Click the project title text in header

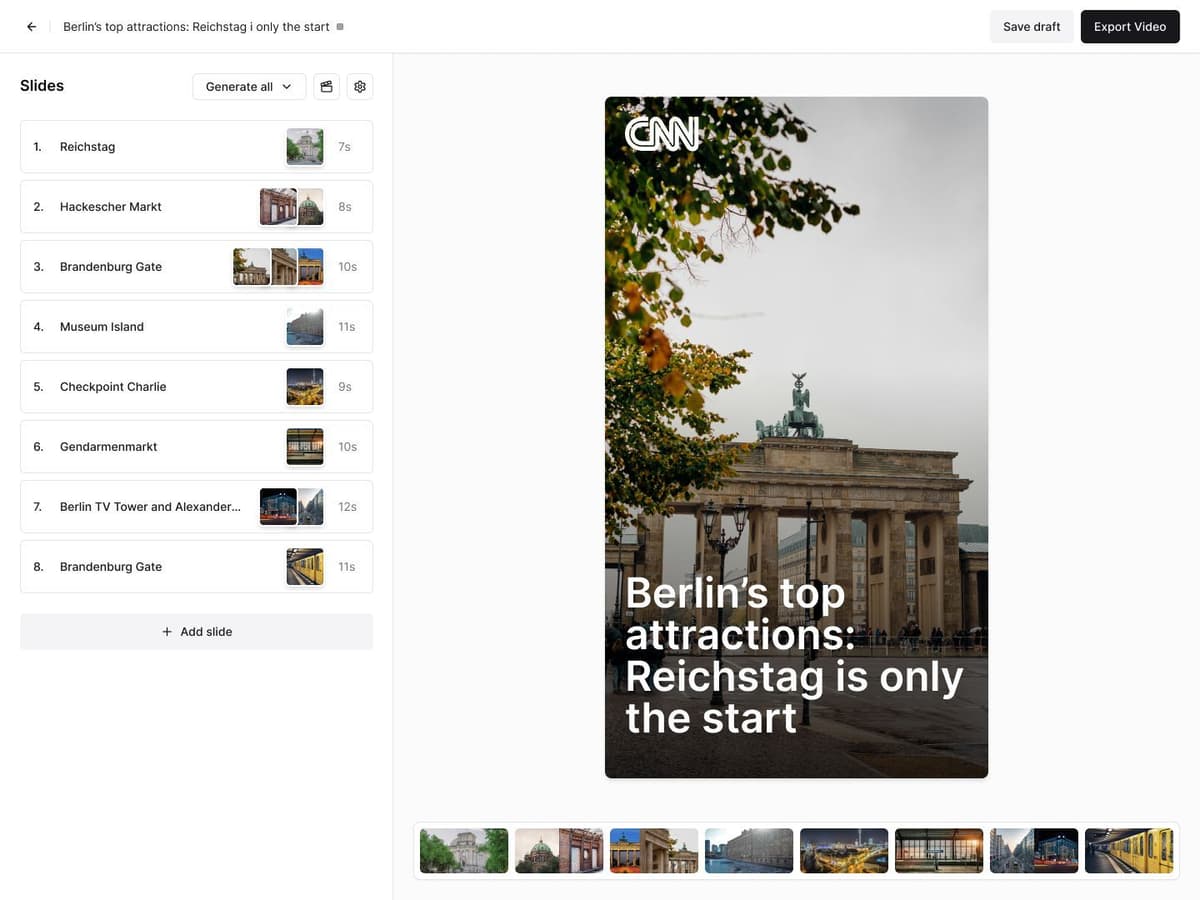click(196, 27)
